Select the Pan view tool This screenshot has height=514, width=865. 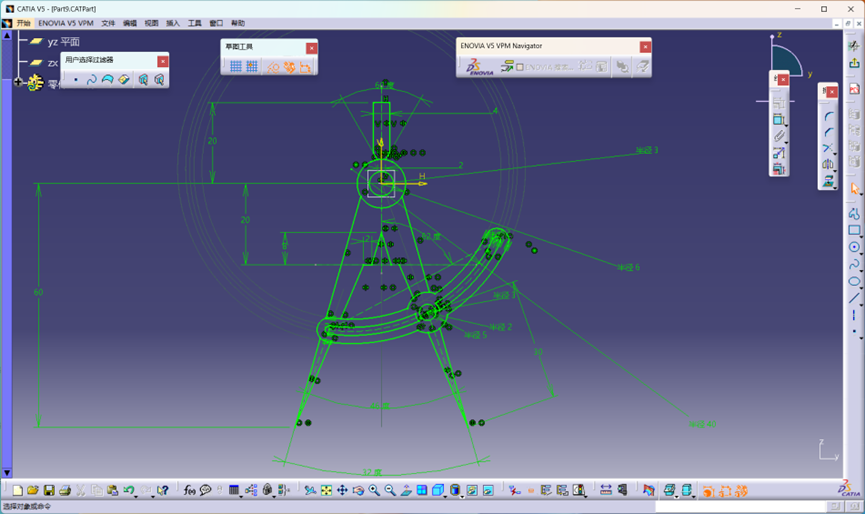(342, 491)
